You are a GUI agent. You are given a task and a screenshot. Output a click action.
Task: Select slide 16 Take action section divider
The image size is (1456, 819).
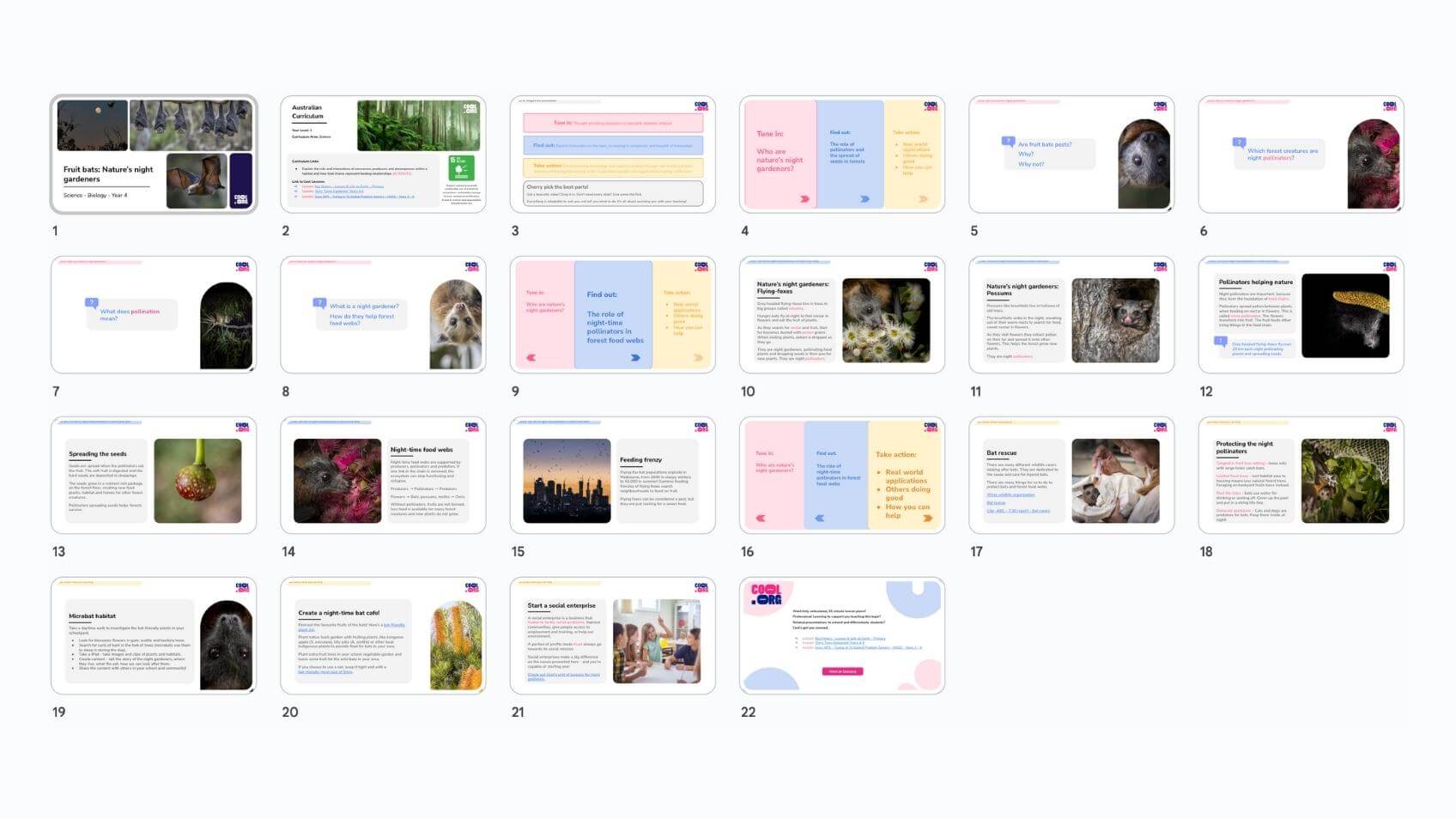pyautogui.click(x=841, y=476)
